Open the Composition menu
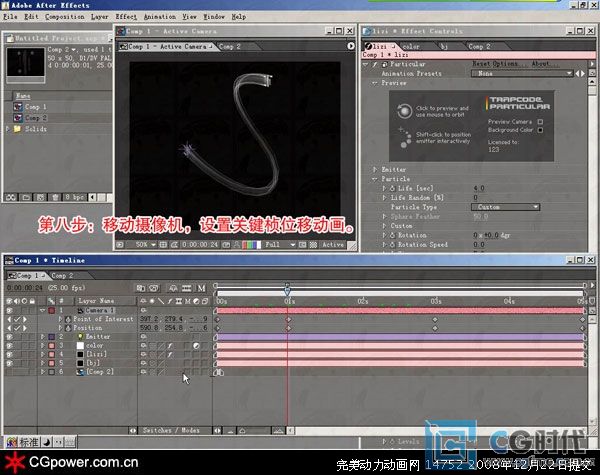 65,17
